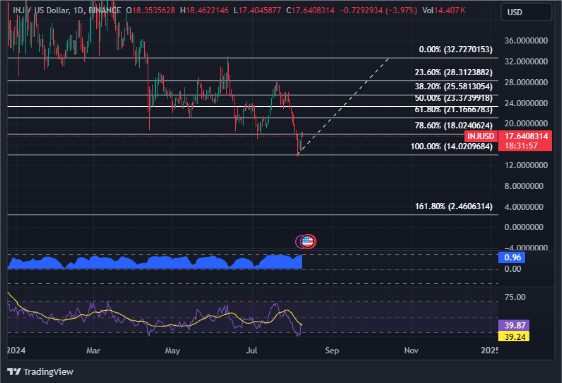Click the TradingView logo
The height and width of the screenshot is (383, 562).
point(40,372)
